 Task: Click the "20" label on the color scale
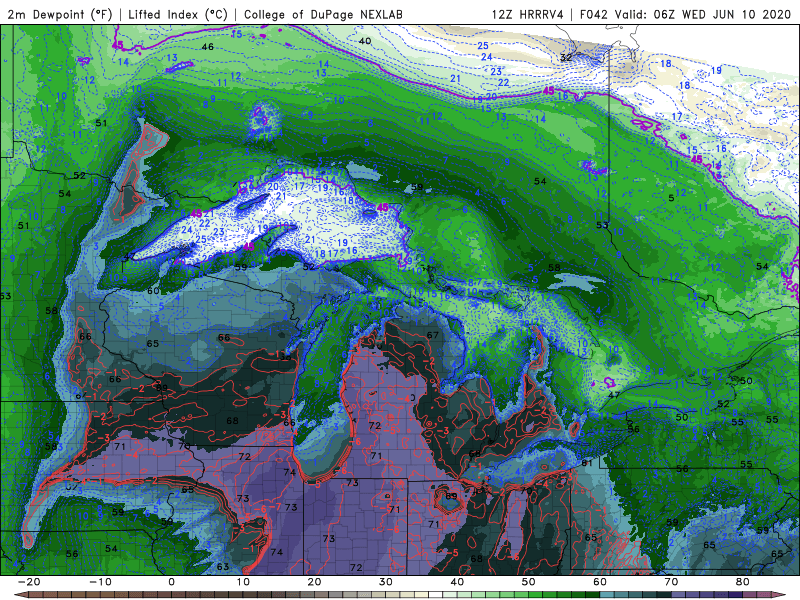[314, 582]
